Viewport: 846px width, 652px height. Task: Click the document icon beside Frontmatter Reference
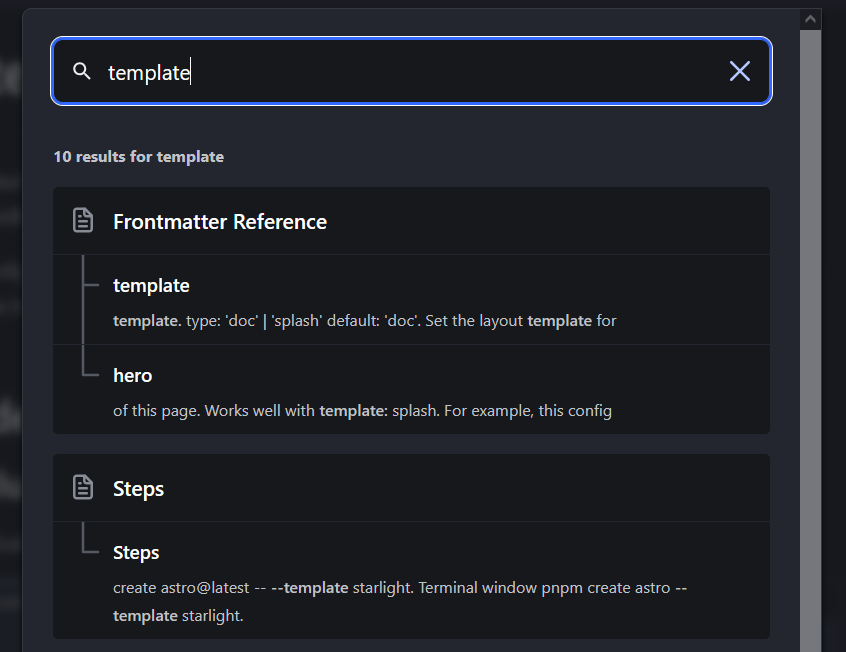83,220
